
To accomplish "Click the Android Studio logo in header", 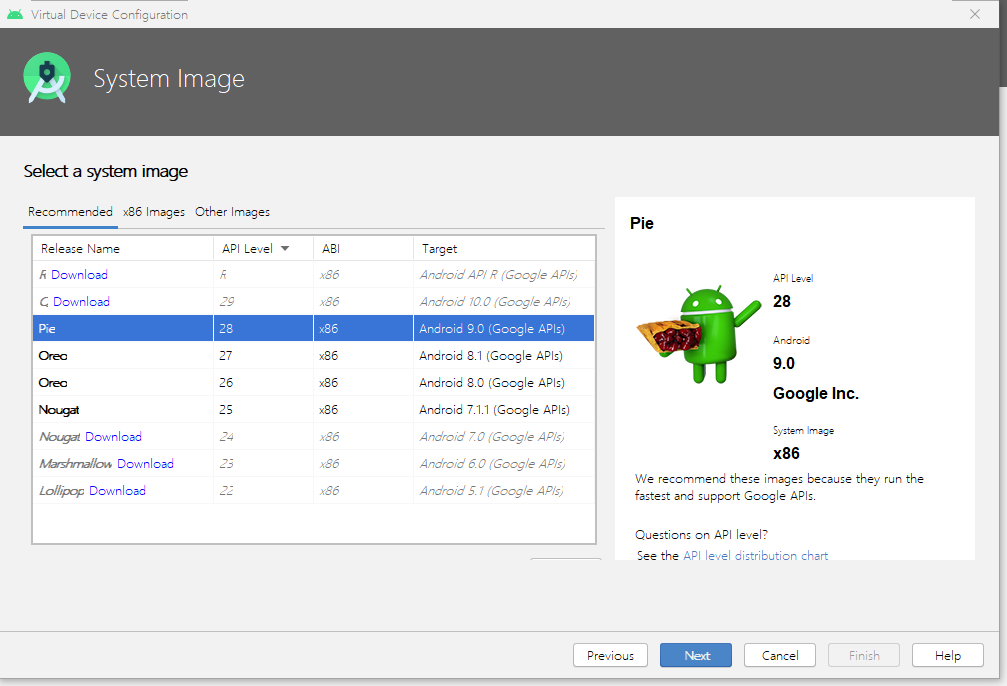I will coord(47,78).
